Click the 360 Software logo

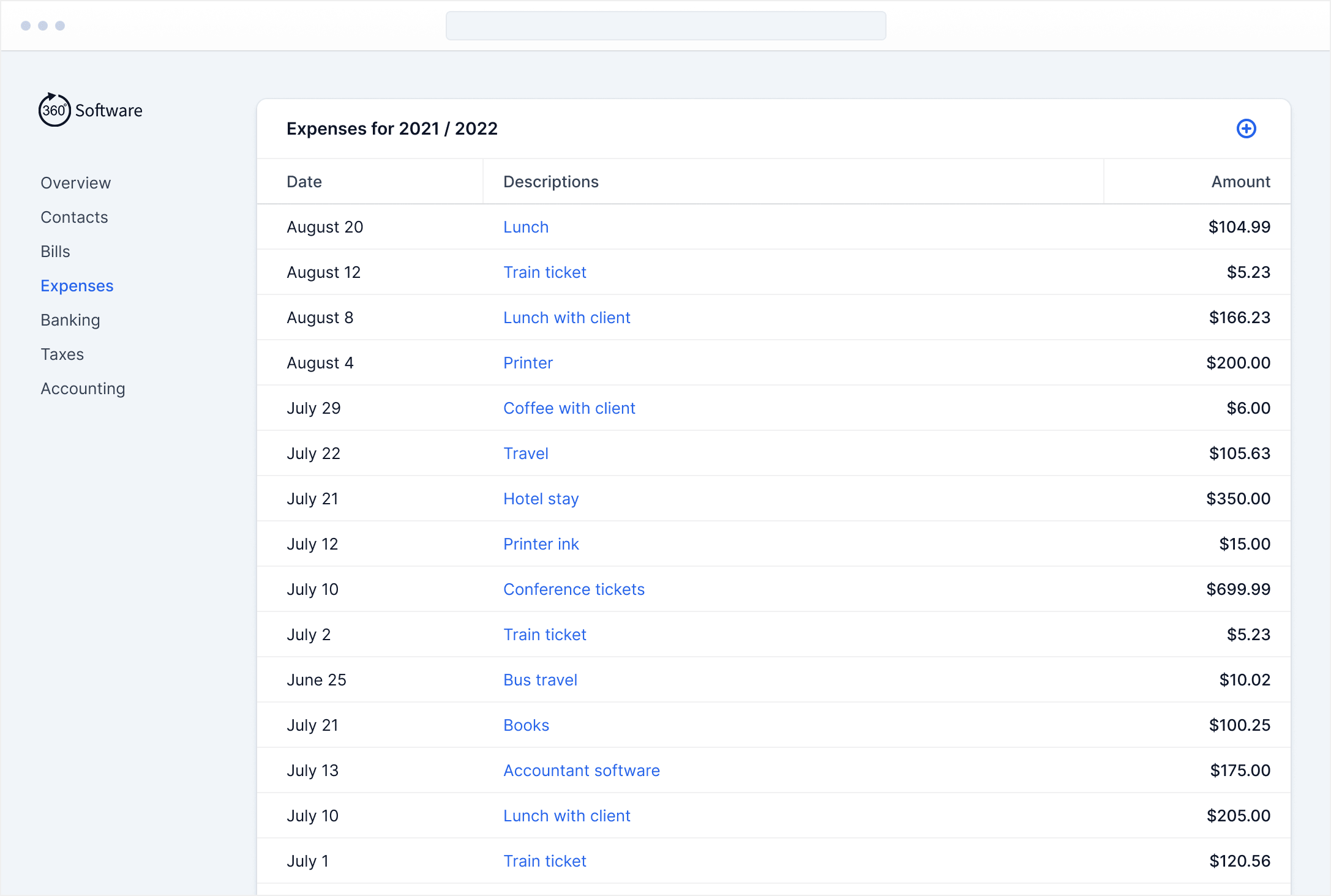coord(91,110)
